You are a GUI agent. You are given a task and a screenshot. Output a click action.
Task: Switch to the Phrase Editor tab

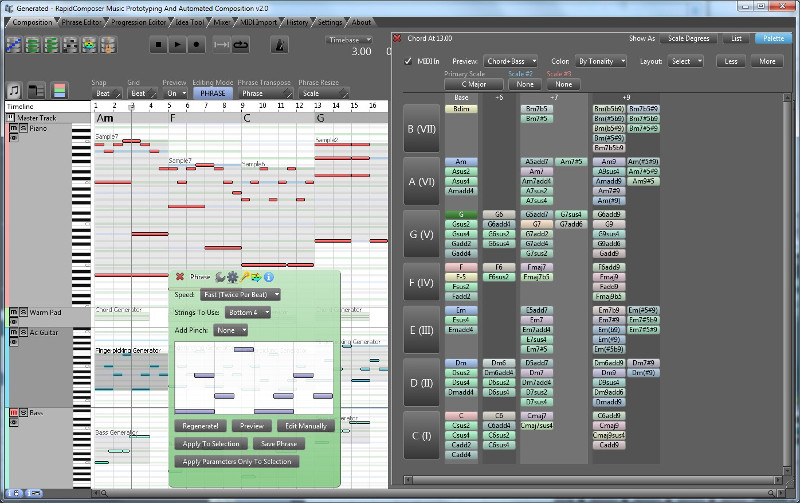tap(81, 22)
